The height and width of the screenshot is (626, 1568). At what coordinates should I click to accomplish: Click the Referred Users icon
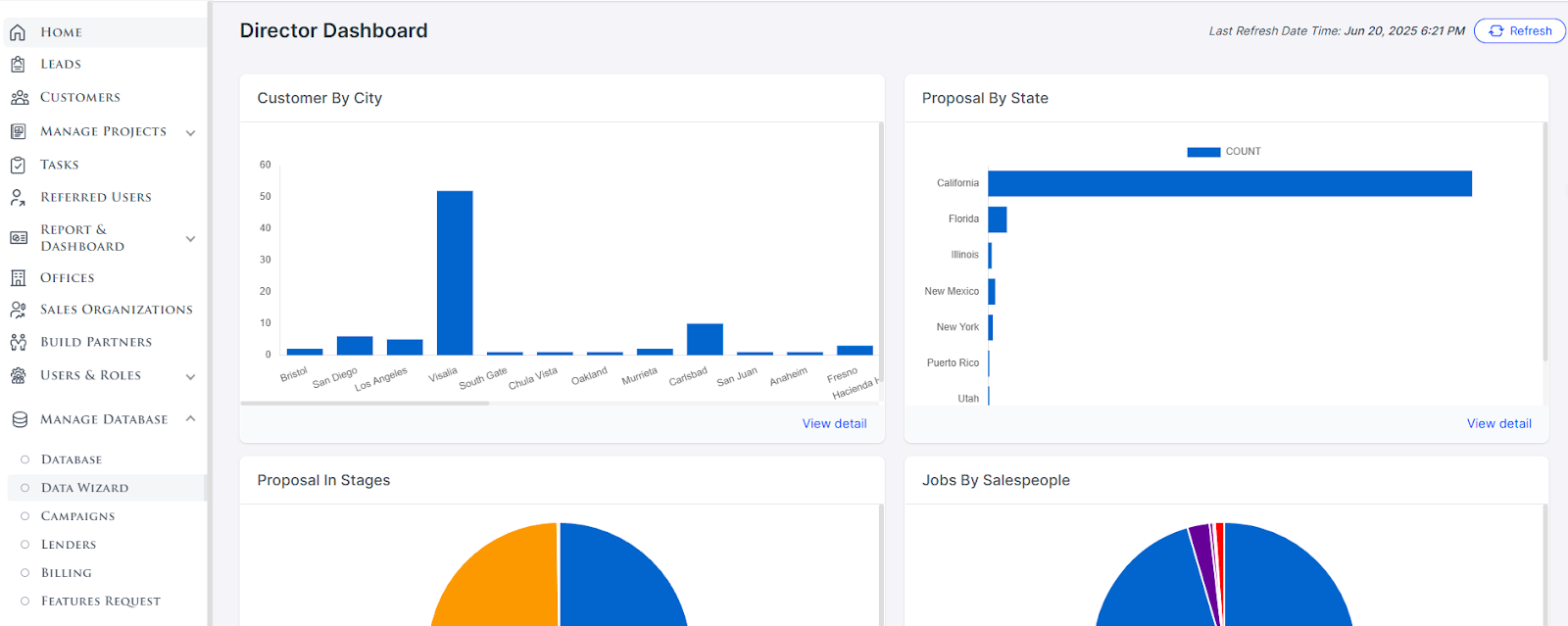click(18, 197)
